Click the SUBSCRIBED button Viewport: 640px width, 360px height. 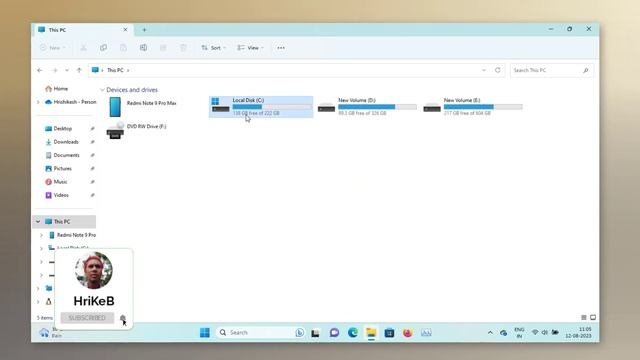(x=87, y=318)
